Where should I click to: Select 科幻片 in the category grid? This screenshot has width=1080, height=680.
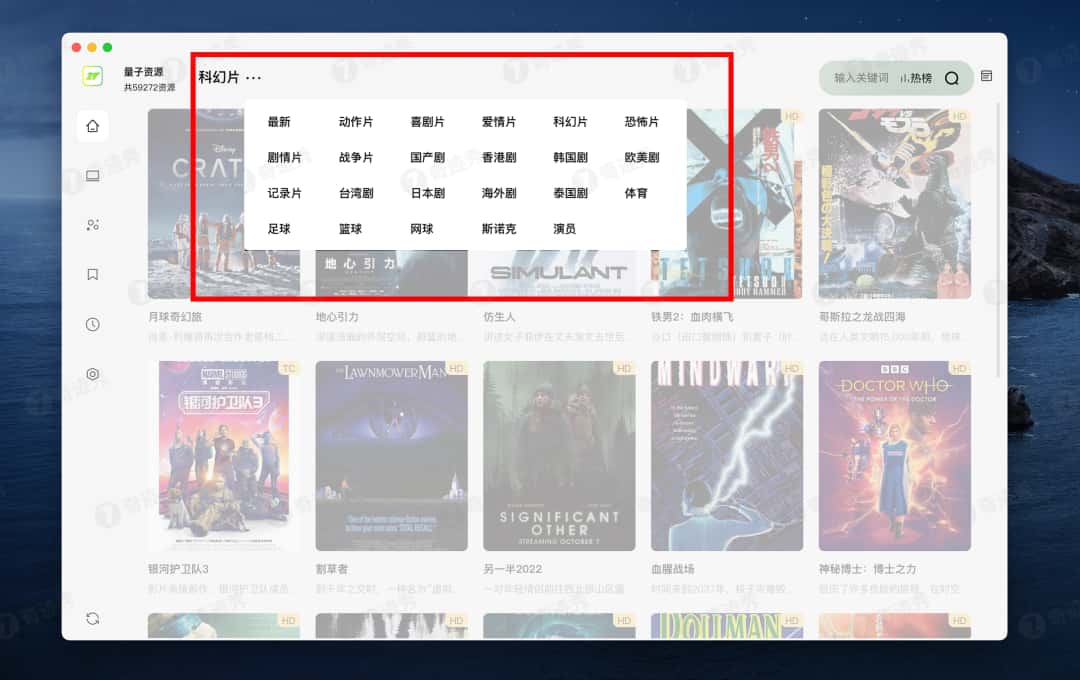pos(570,122)
